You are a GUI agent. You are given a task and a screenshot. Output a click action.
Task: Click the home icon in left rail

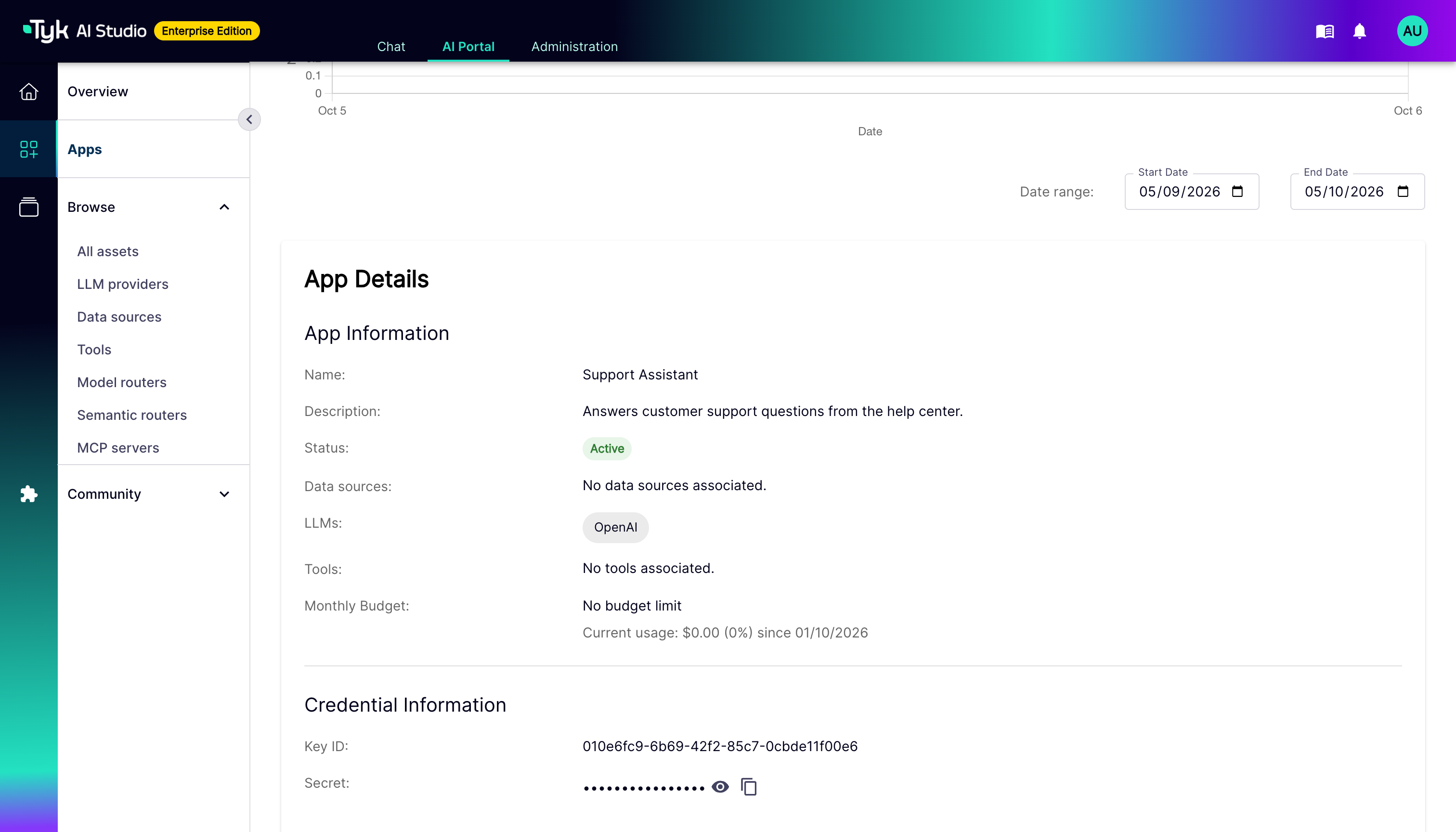pyautogui.click(x=28, y=91)
